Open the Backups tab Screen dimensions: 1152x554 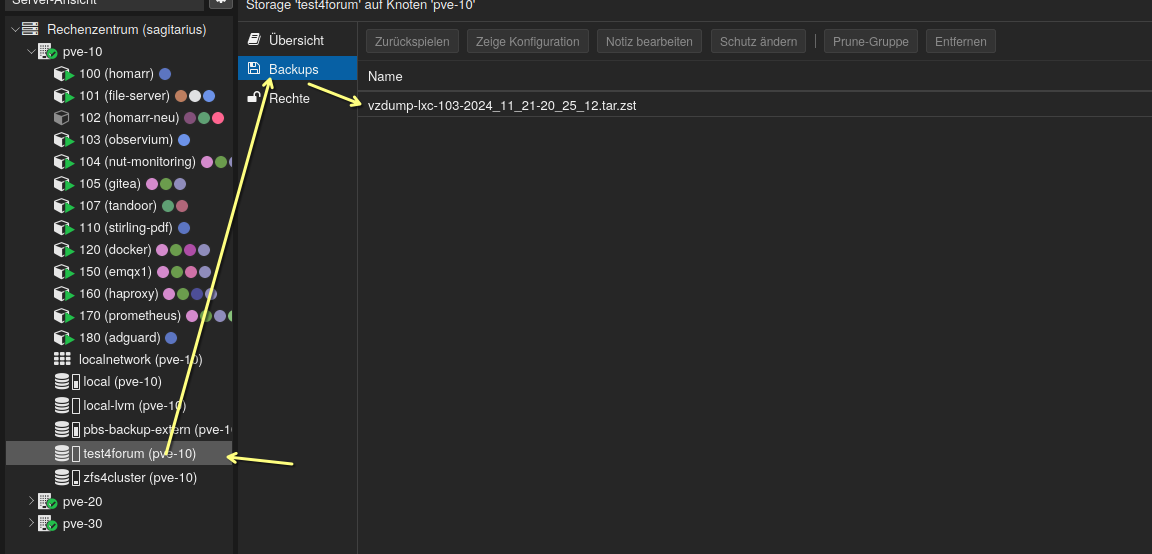click(x=298, y=69)
